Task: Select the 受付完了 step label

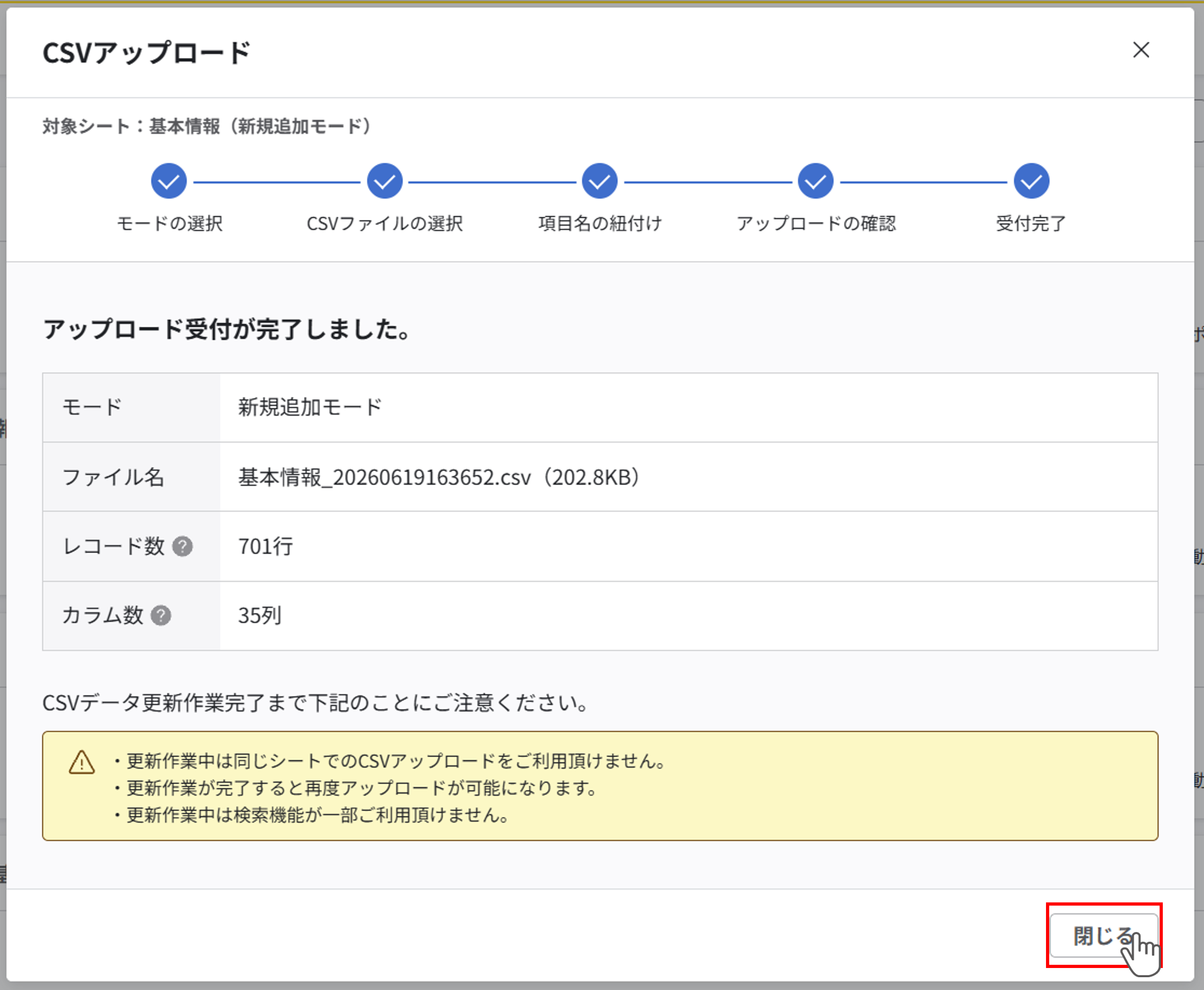Action: pos(1031,224)
